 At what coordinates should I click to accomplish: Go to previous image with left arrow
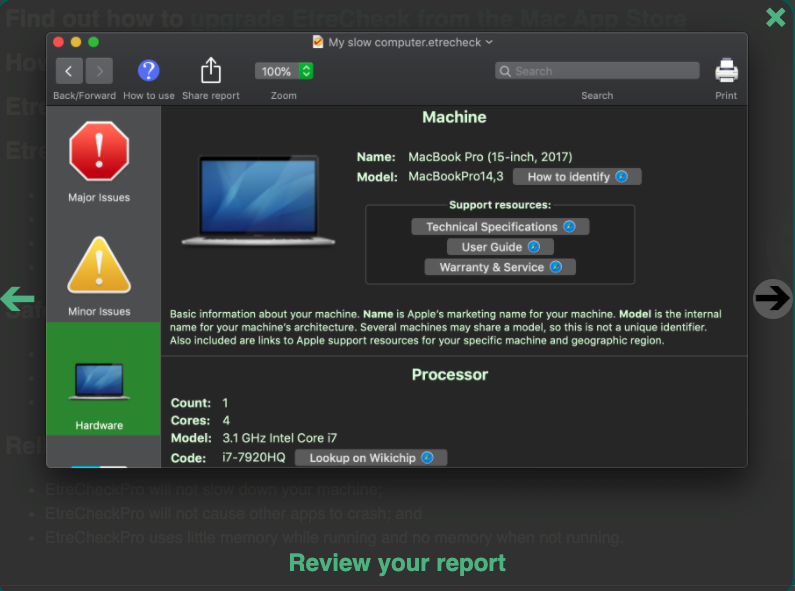pos(18,299)
